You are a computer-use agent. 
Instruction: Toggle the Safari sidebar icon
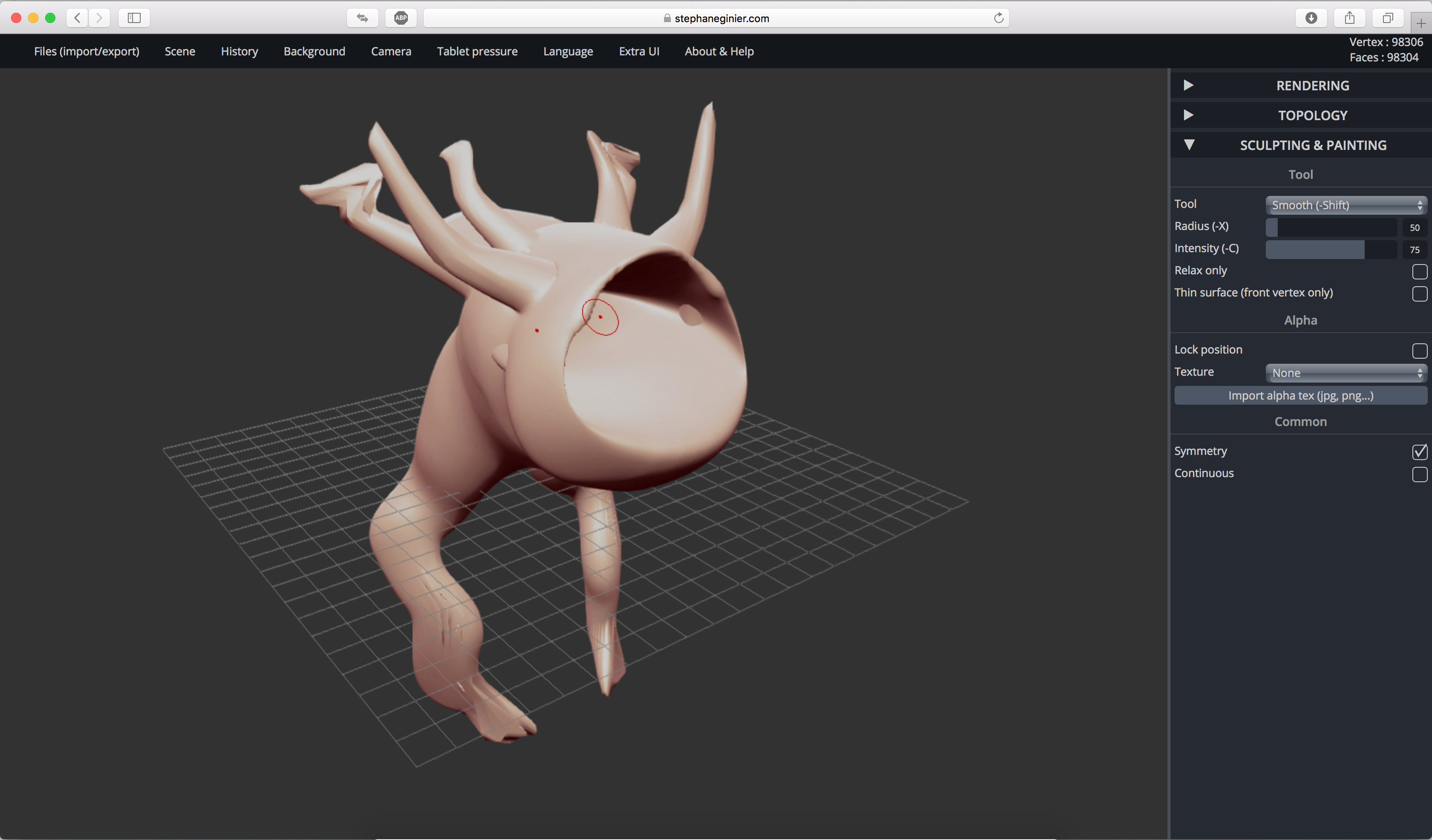click(134, 17)
